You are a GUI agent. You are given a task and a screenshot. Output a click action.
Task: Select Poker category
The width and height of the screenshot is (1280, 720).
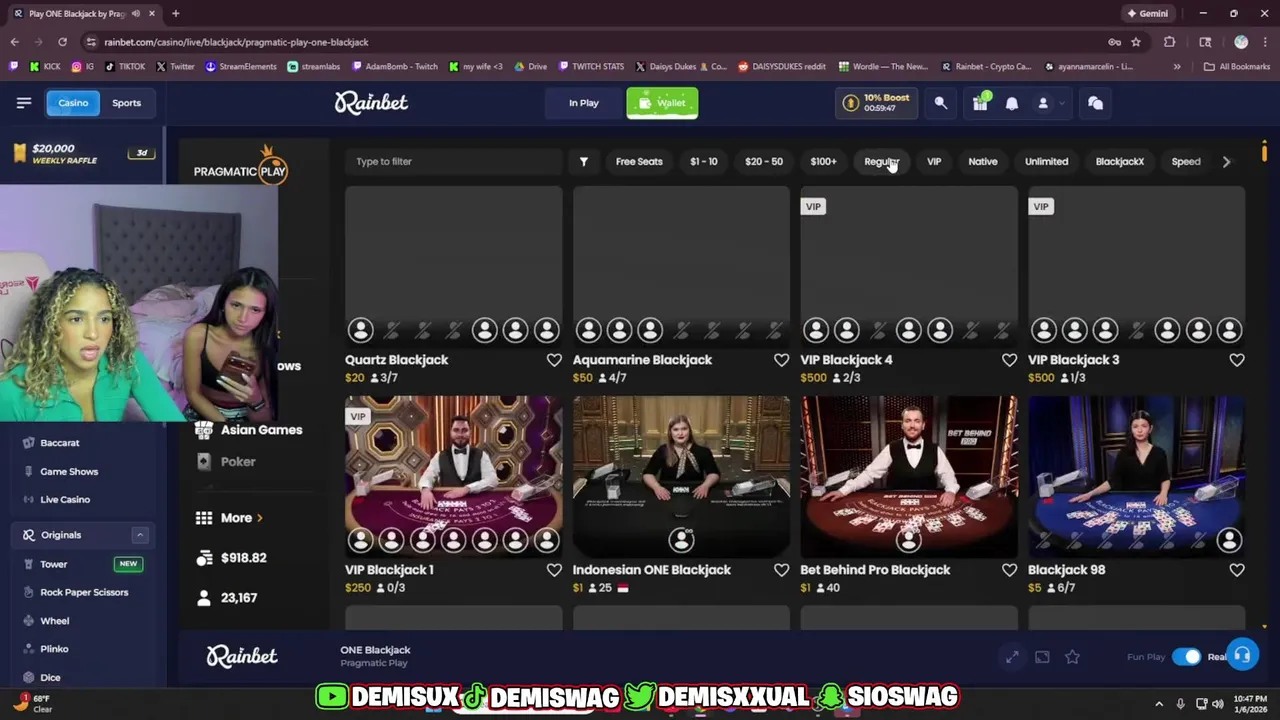click(x=226, y=462)
